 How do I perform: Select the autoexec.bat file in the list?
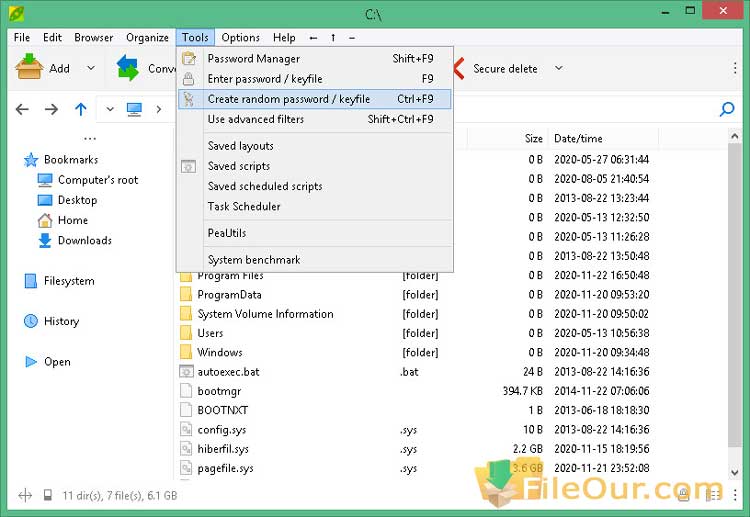(x=227, y=371)
